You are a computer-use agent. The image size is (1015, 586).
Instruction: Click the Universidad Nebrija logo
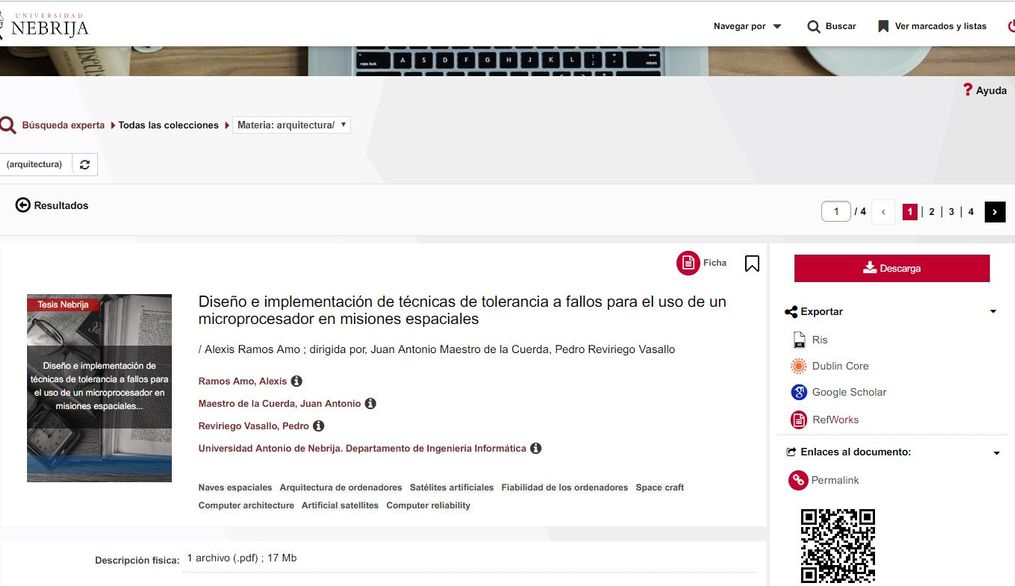pos(44,25)
